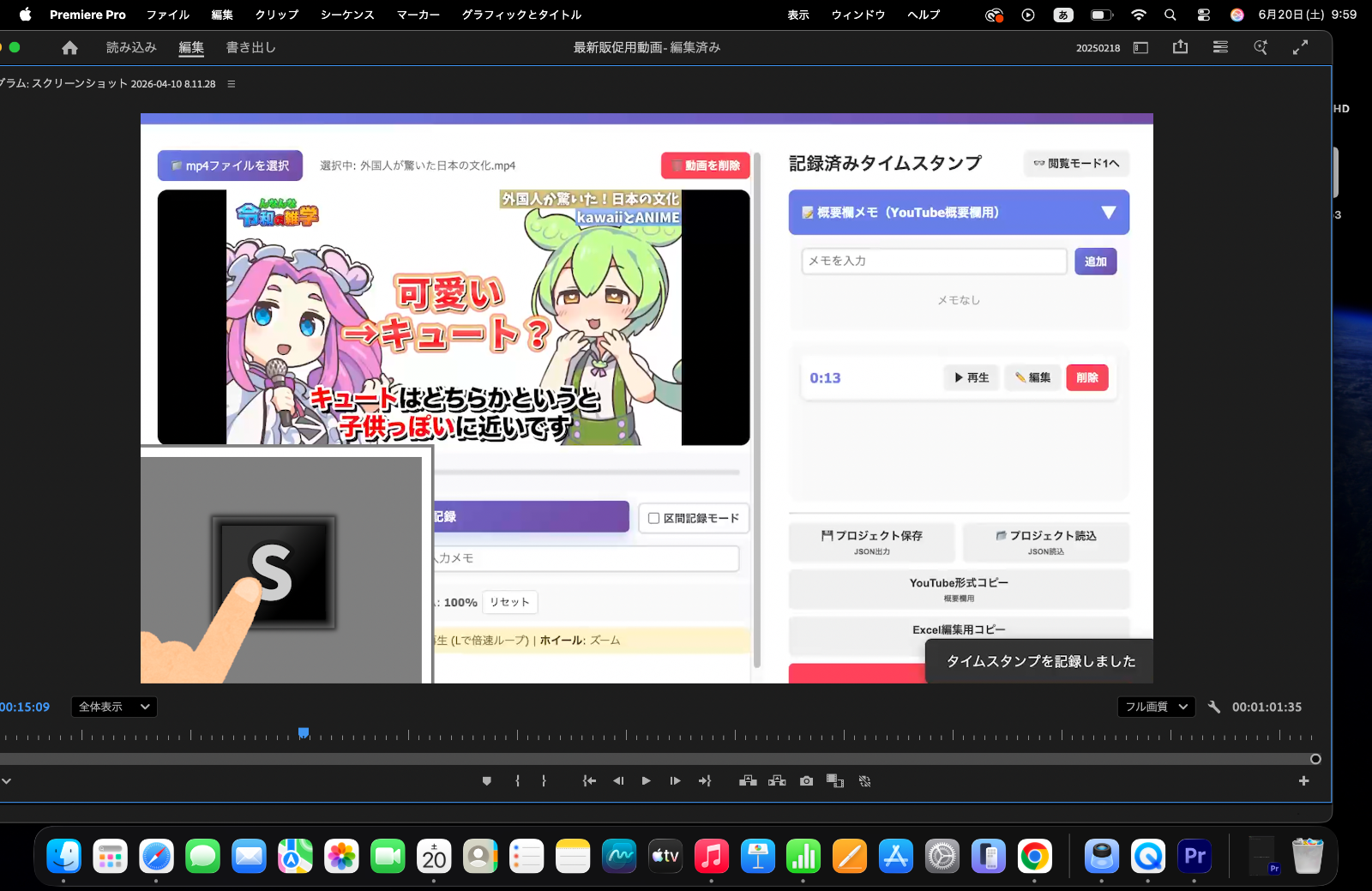The width and height of the screenshot is (1372, 891).
Task: Open the Premiere Pro Dock icon
Action: [x=1194, y=856]
